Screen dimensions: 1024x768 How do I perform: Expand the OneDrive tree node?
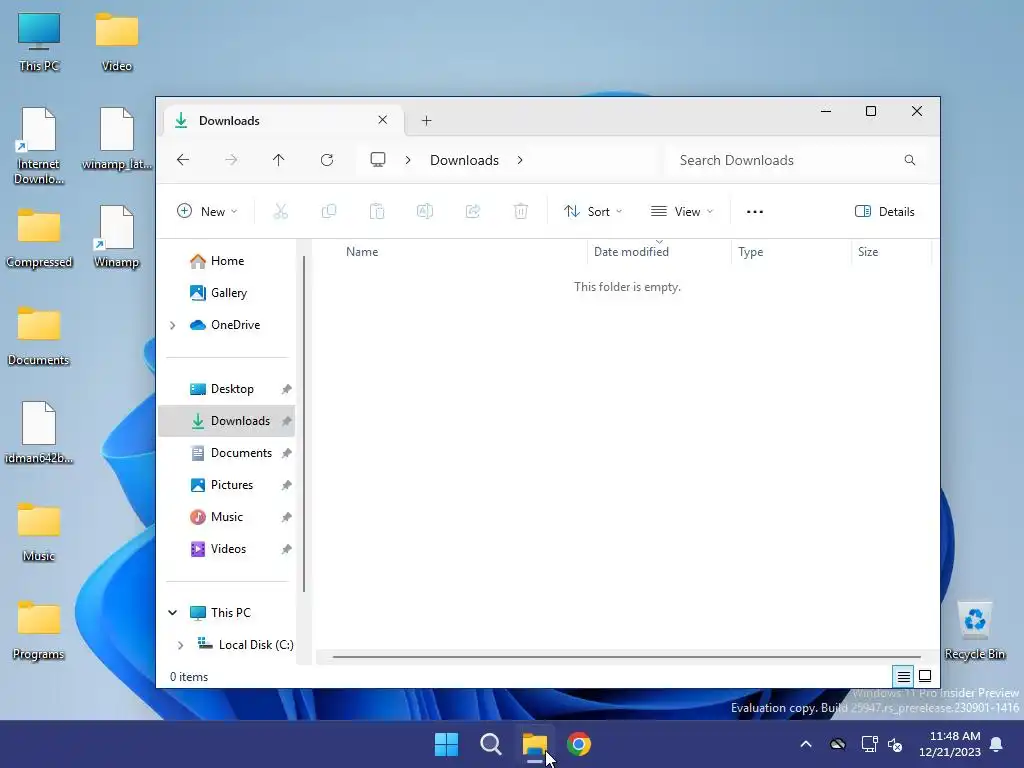(172, 325)
